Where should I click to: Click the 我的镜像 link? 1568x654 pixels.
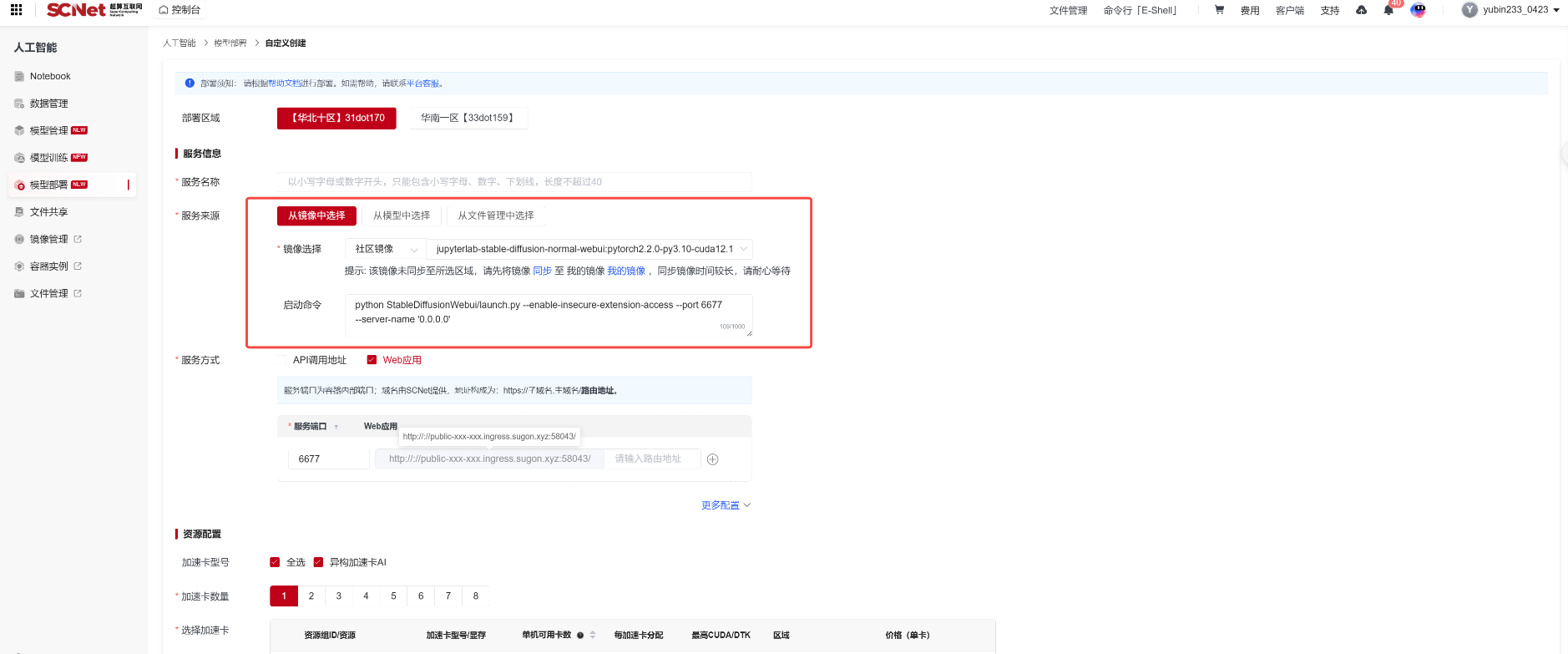click(626, 271)
